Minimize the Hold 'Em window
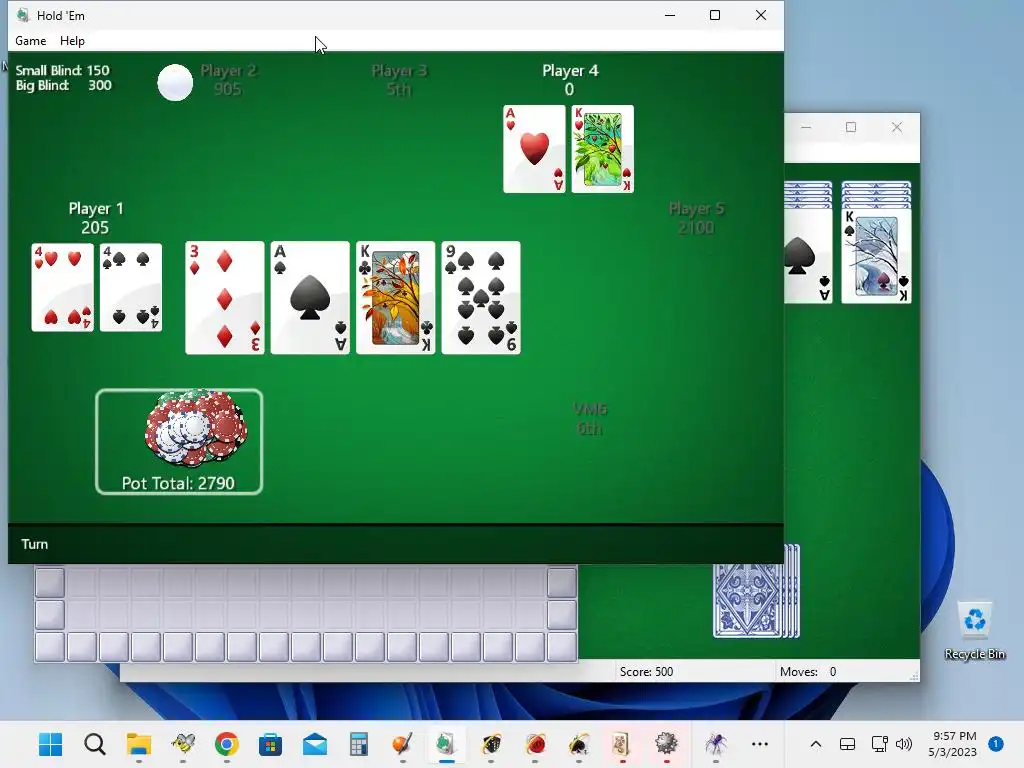 [x=670, y=15]
